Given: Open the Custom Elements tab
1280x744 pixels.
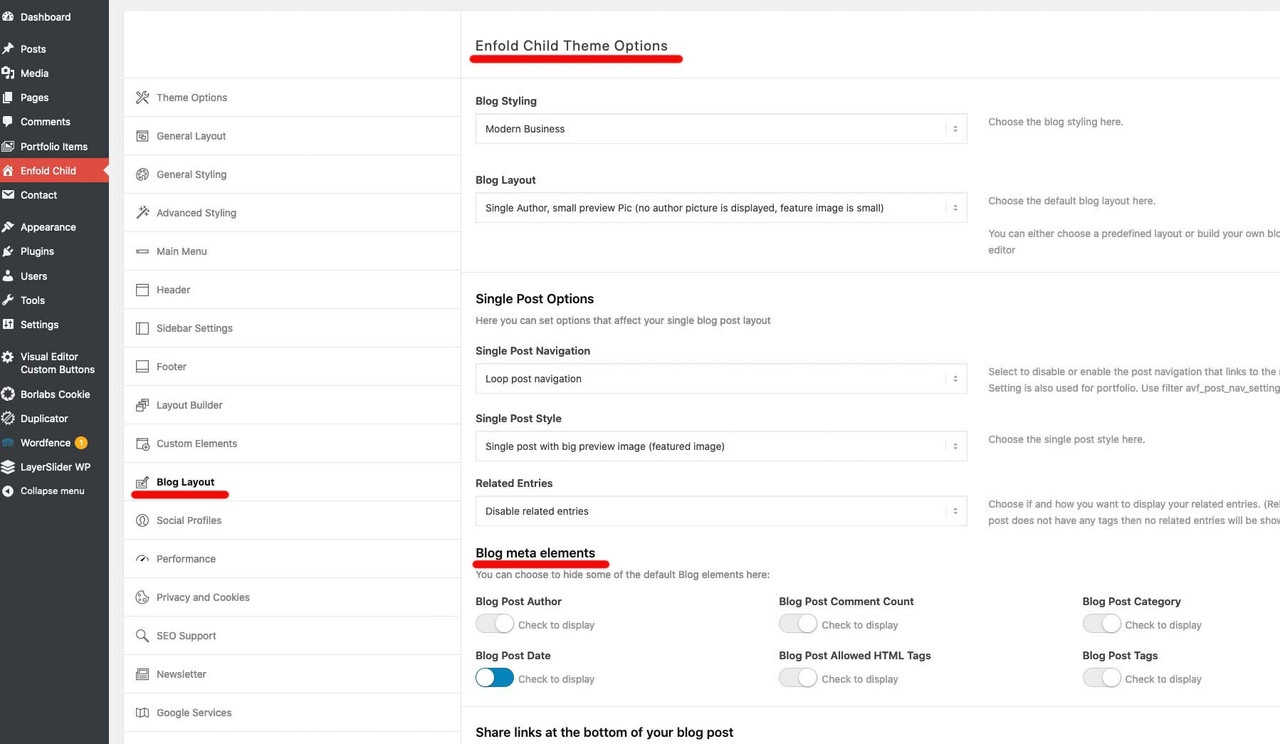Looking at the screenshot, I should [x=292, y=444].
